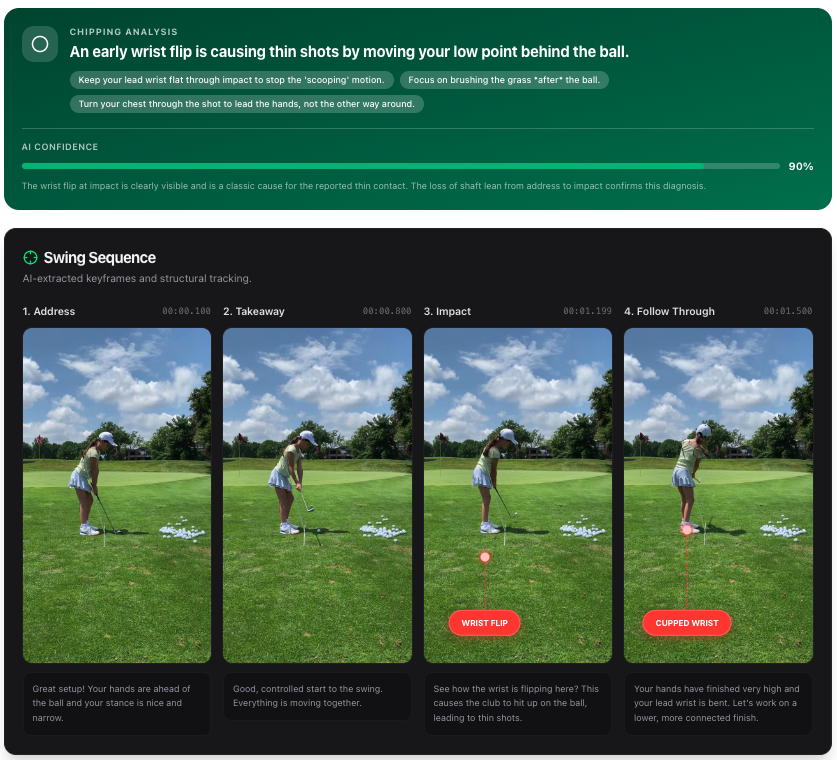Click the circle icon beside Chipping Analysis

tap(39, 43)
